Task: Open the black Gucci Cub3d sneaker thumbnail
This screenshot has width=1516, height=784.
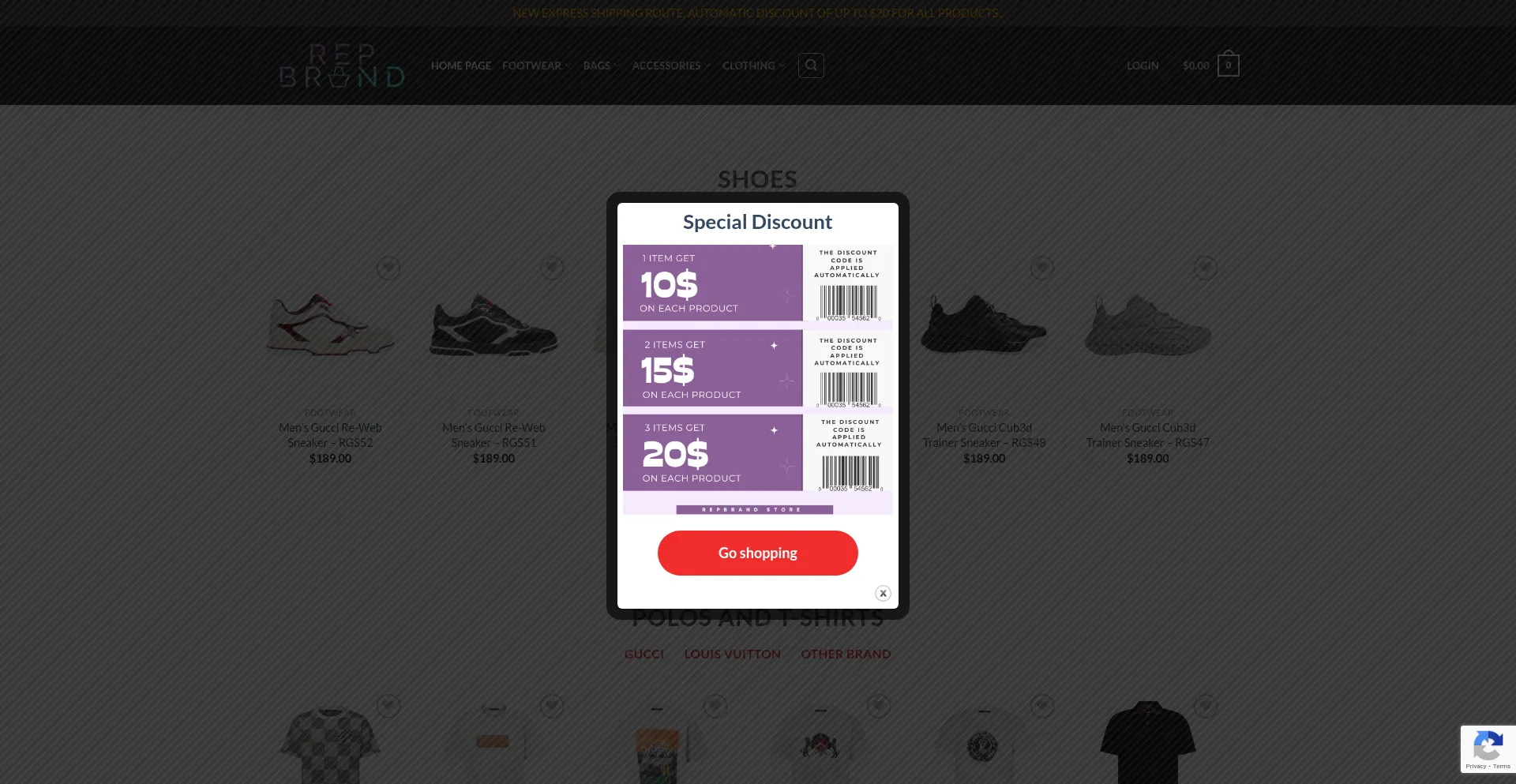Action: (984, 325)
